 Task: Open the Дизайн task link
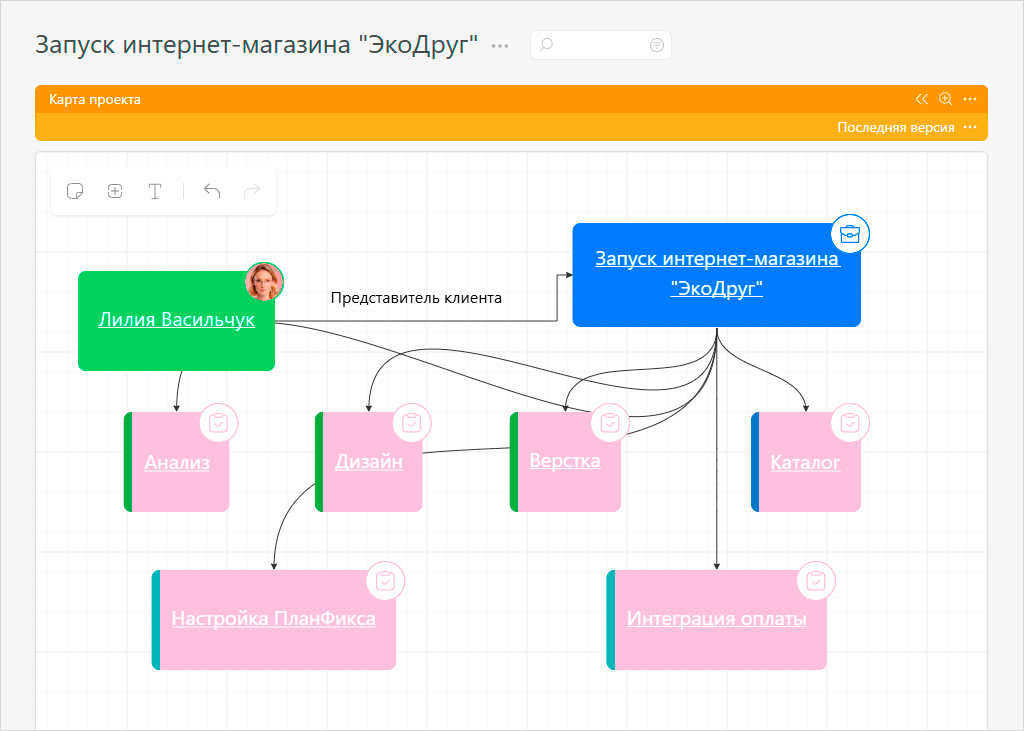tap(369, 462)
